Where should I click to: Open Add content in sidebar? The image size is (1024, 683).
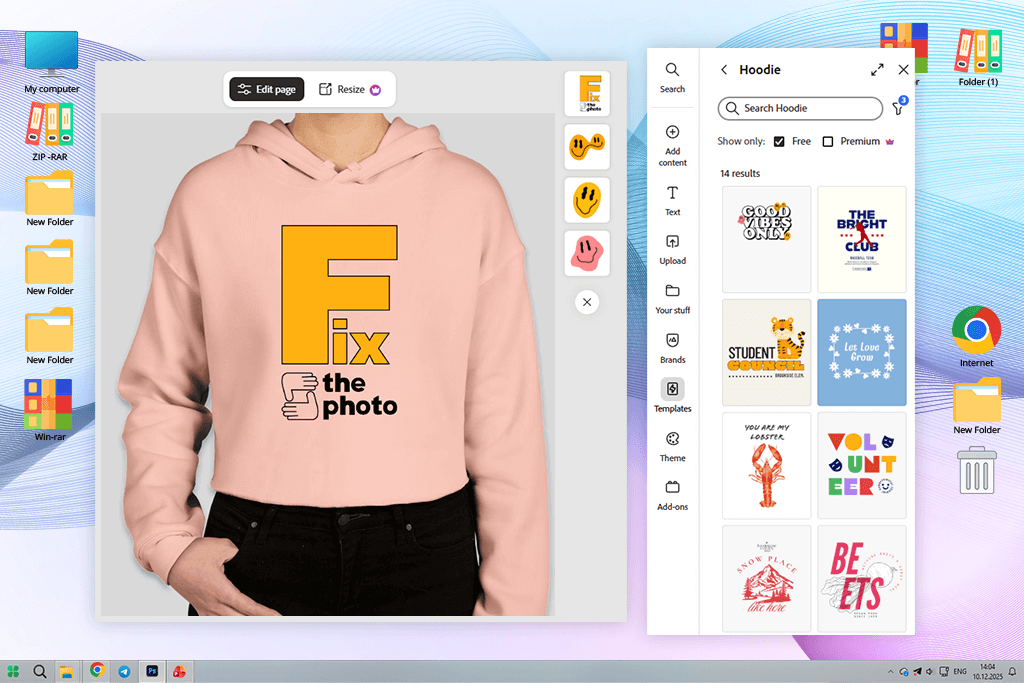click(672, 146)
